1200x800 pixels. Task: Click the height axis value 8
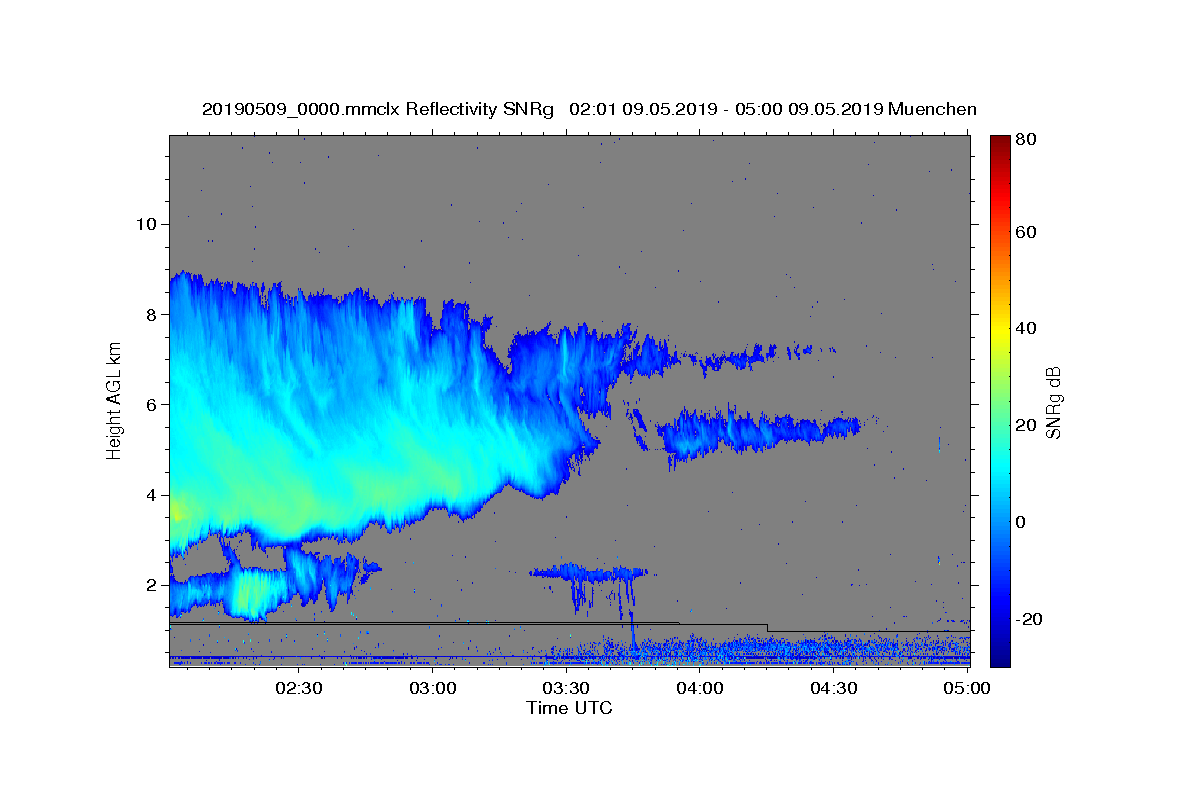(x=152, y=314)
